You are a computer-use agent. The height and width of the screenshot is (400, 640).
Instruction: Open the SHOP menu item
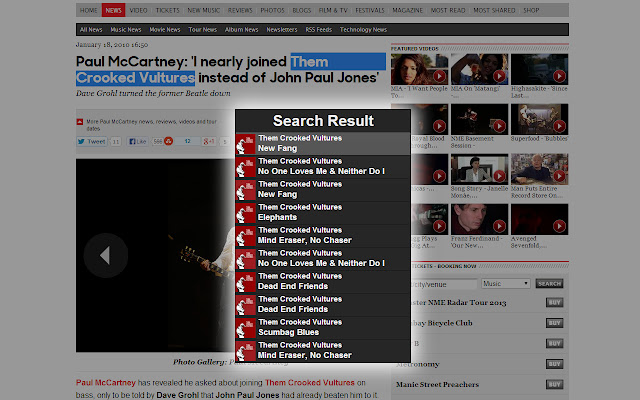[531, 10]
